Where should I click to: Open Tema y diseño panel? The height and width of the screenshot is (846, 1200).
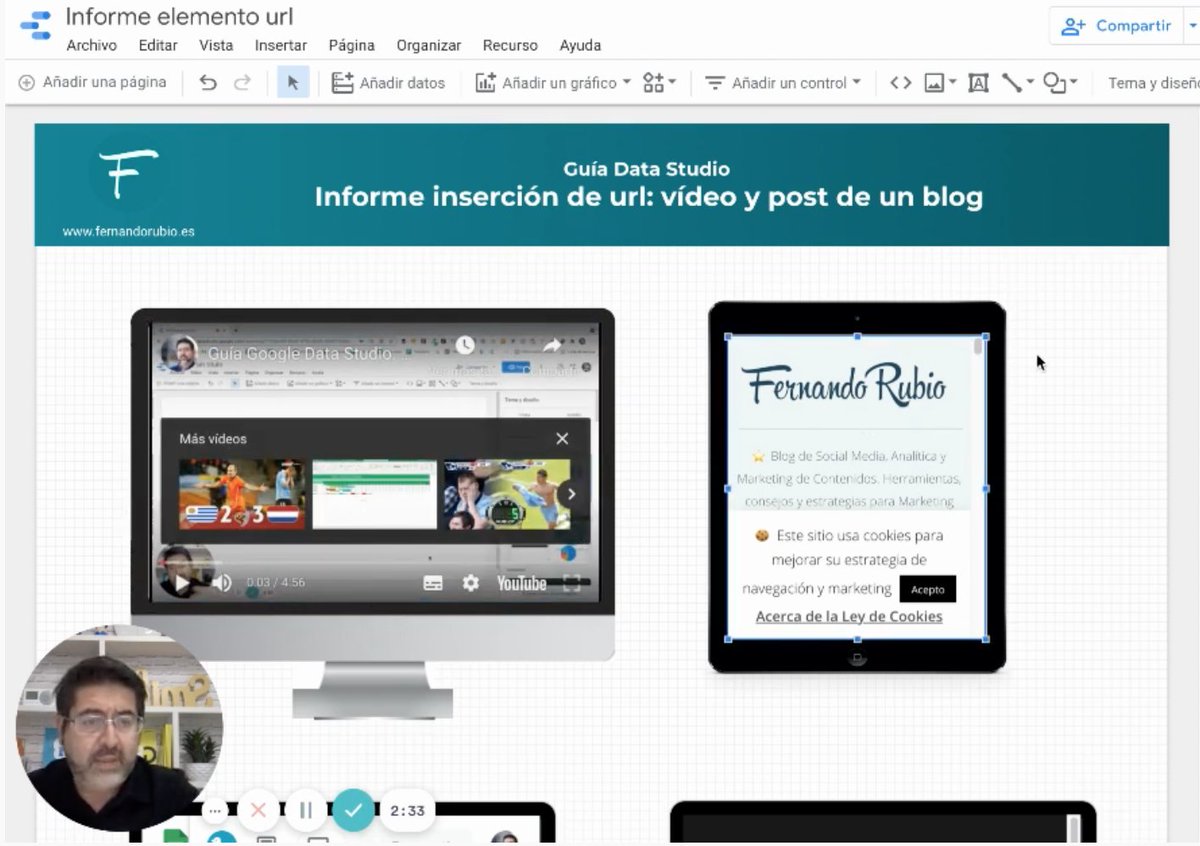[1153, 83]
